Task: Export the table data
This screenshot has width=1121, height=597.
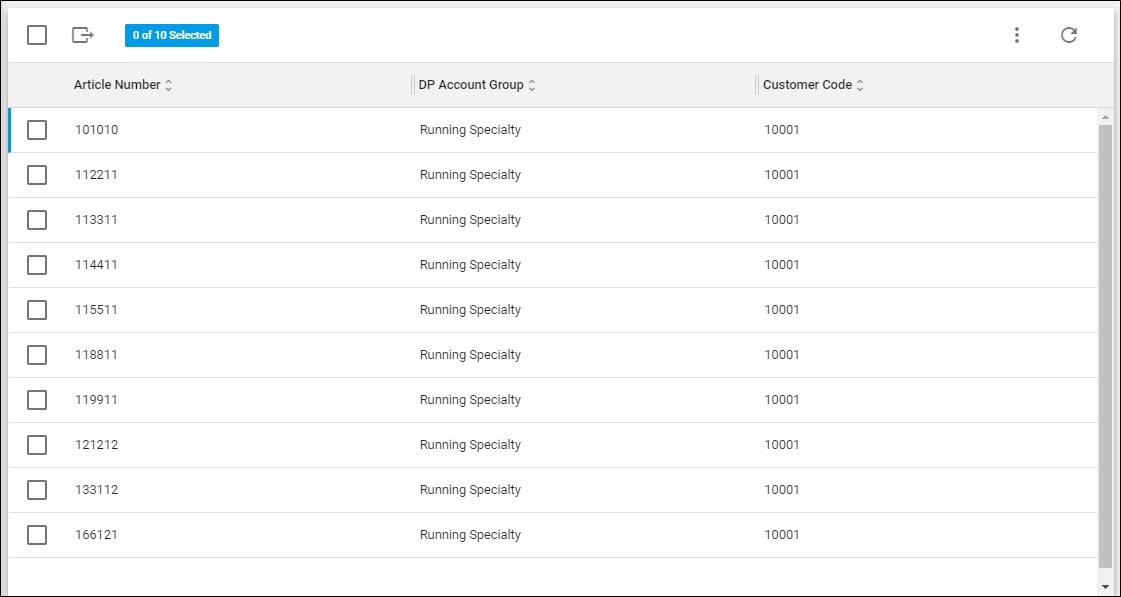Action: 83,35
